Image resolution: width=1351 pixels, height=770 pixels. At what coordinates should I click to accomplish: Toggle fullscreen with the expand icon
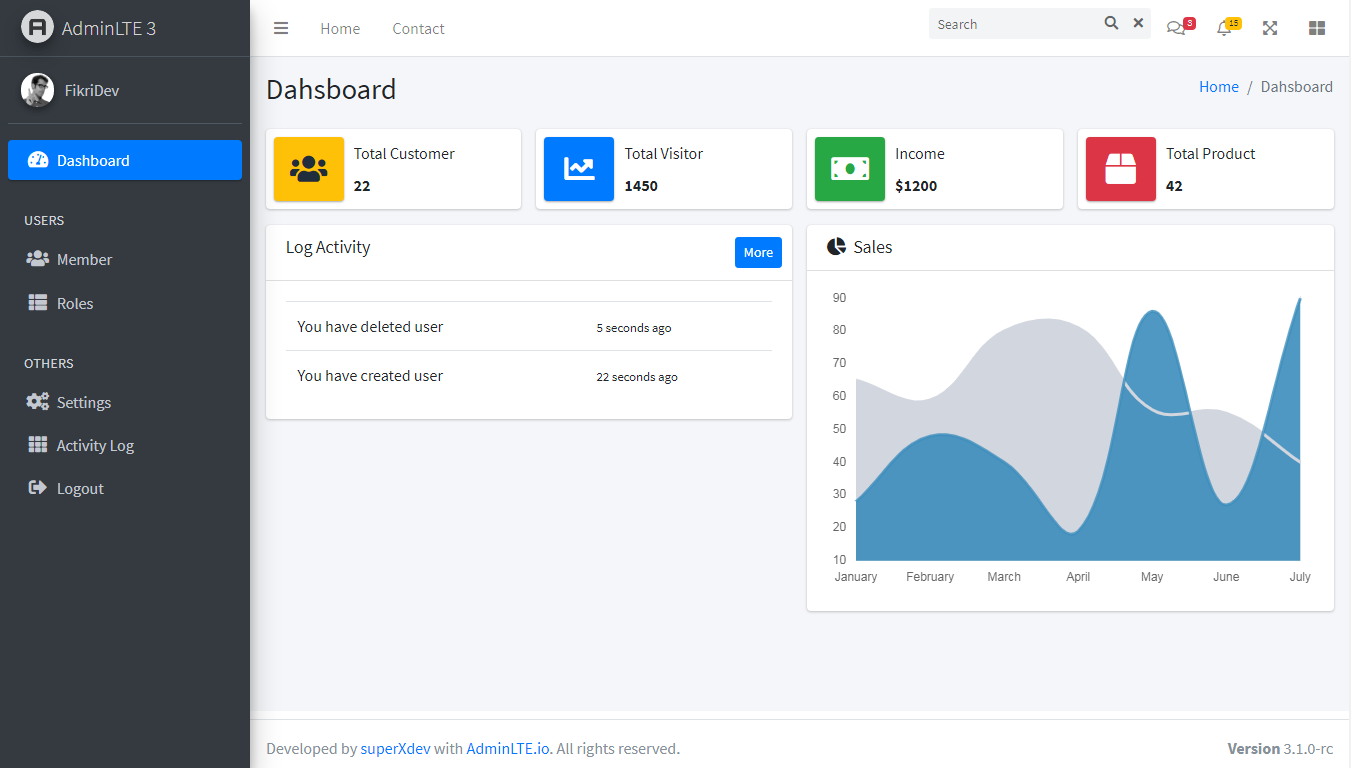[x=1270, y=28]
